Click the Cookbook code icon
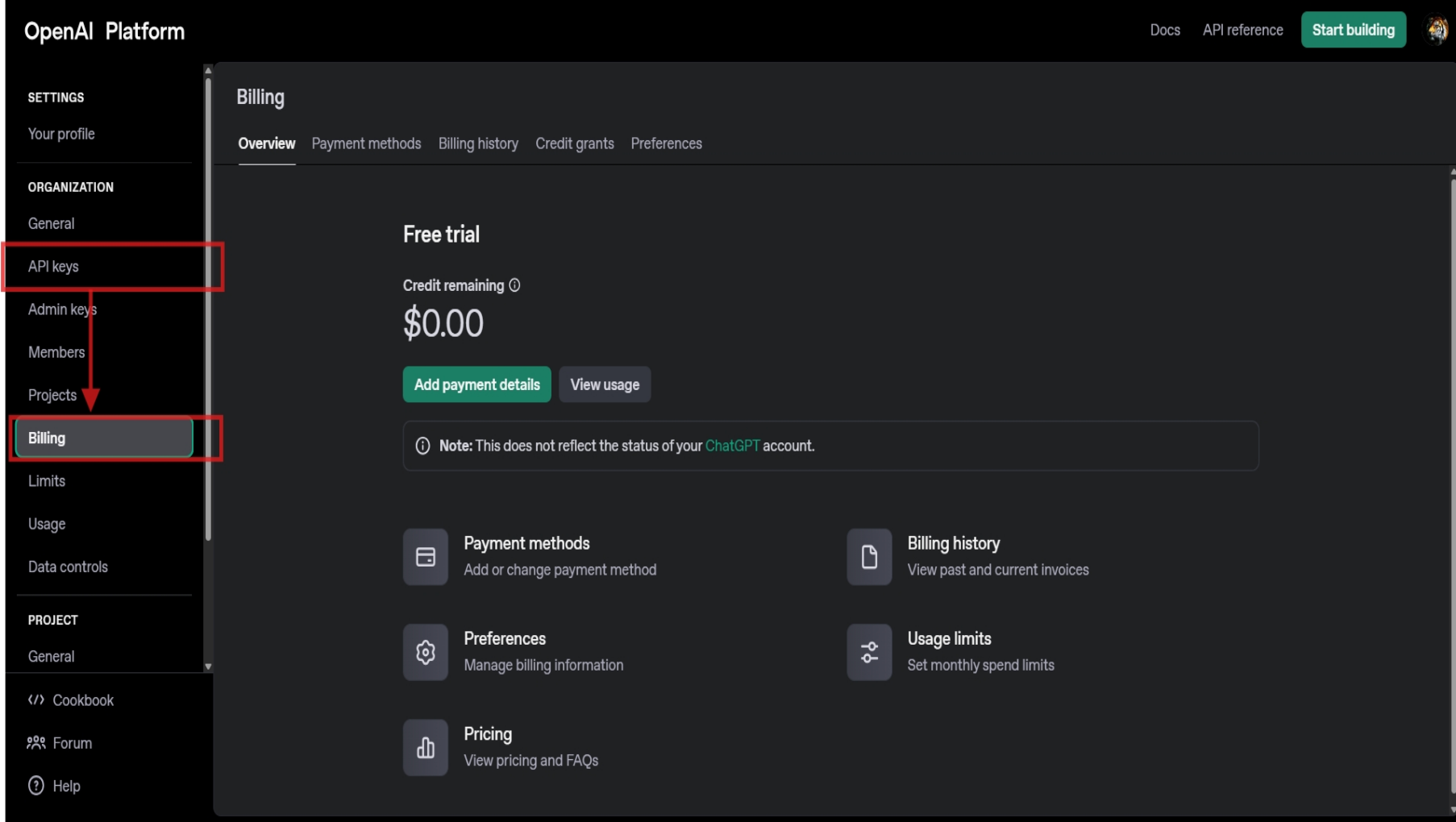1456x822 pixels. pos(36,700)
